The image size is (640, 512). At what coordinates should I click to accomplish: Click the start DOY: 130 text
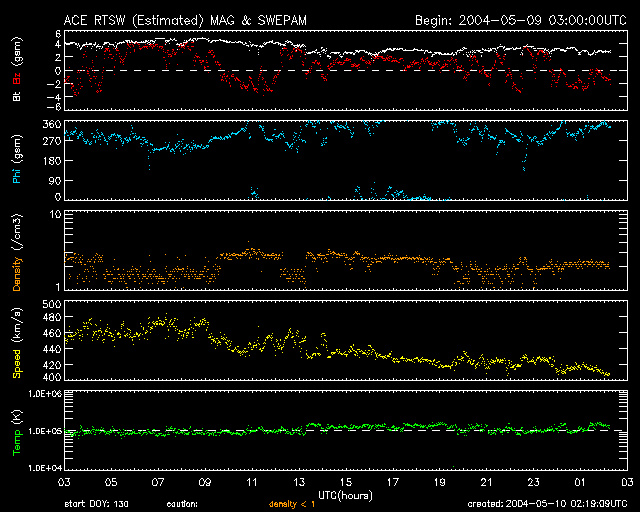94,504
